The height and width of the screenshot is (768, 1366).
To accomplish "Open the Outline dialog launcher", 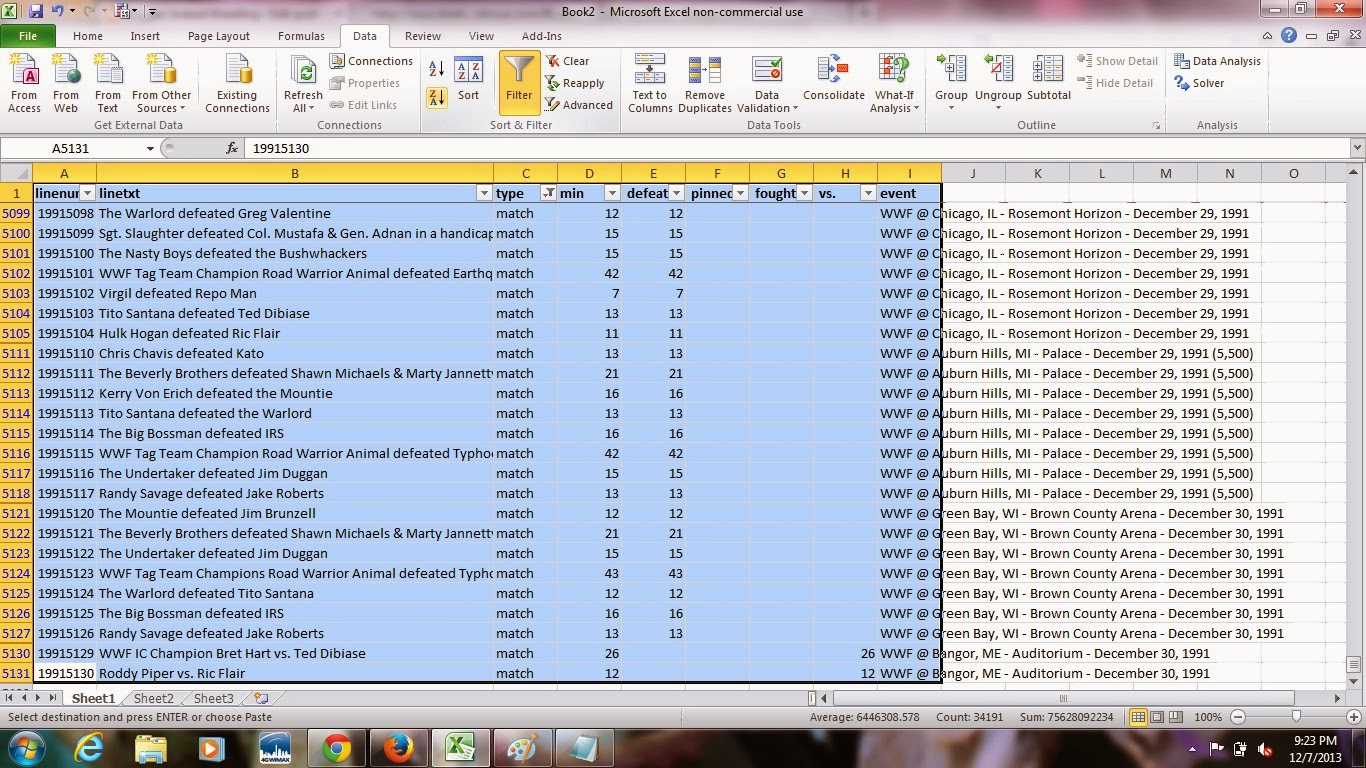I will pos(1157,125).
